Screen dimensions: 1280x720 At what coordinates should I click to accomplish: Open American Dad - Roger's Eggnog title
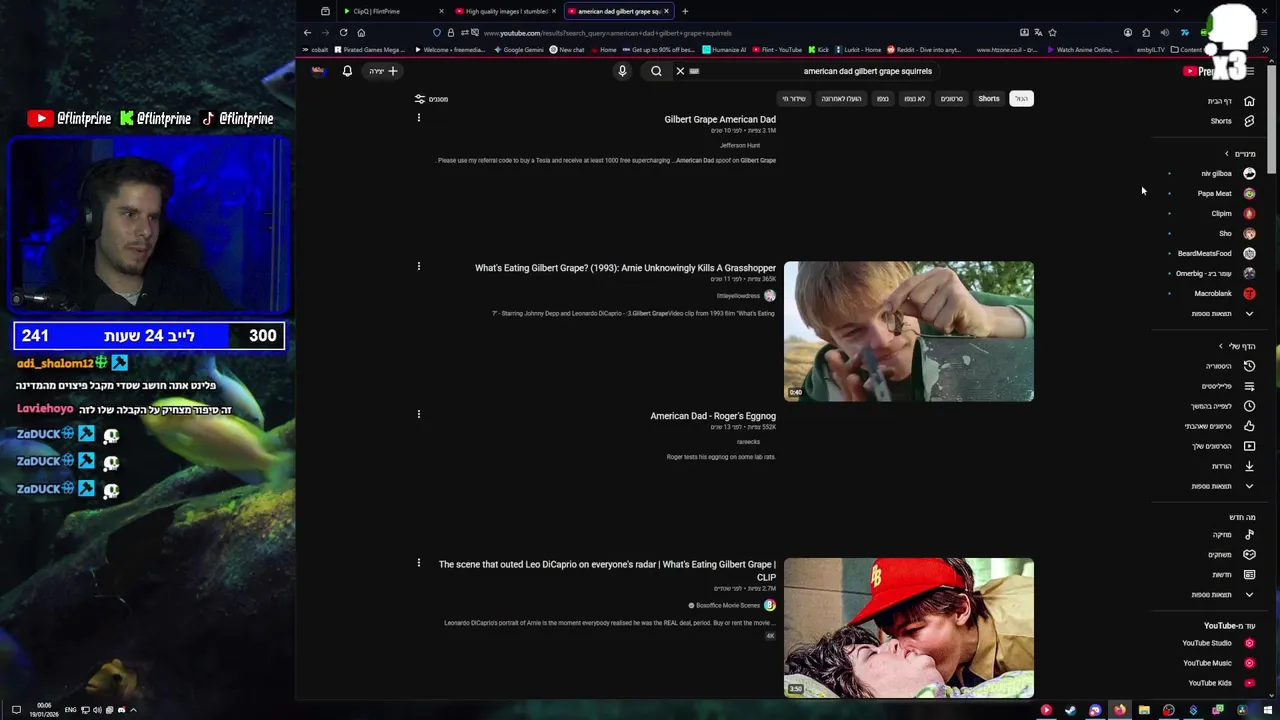(713, 416)
